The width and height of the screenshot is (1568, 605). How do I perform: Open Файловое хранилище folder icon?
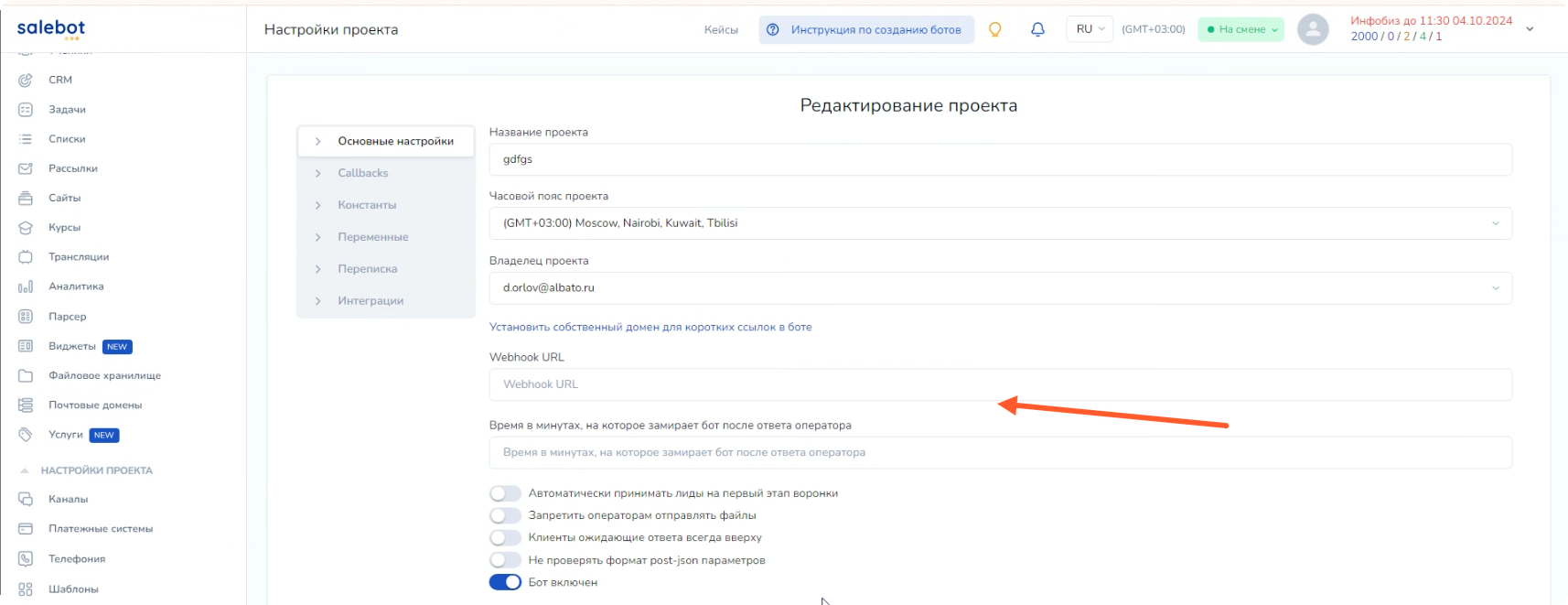[26, 375]
